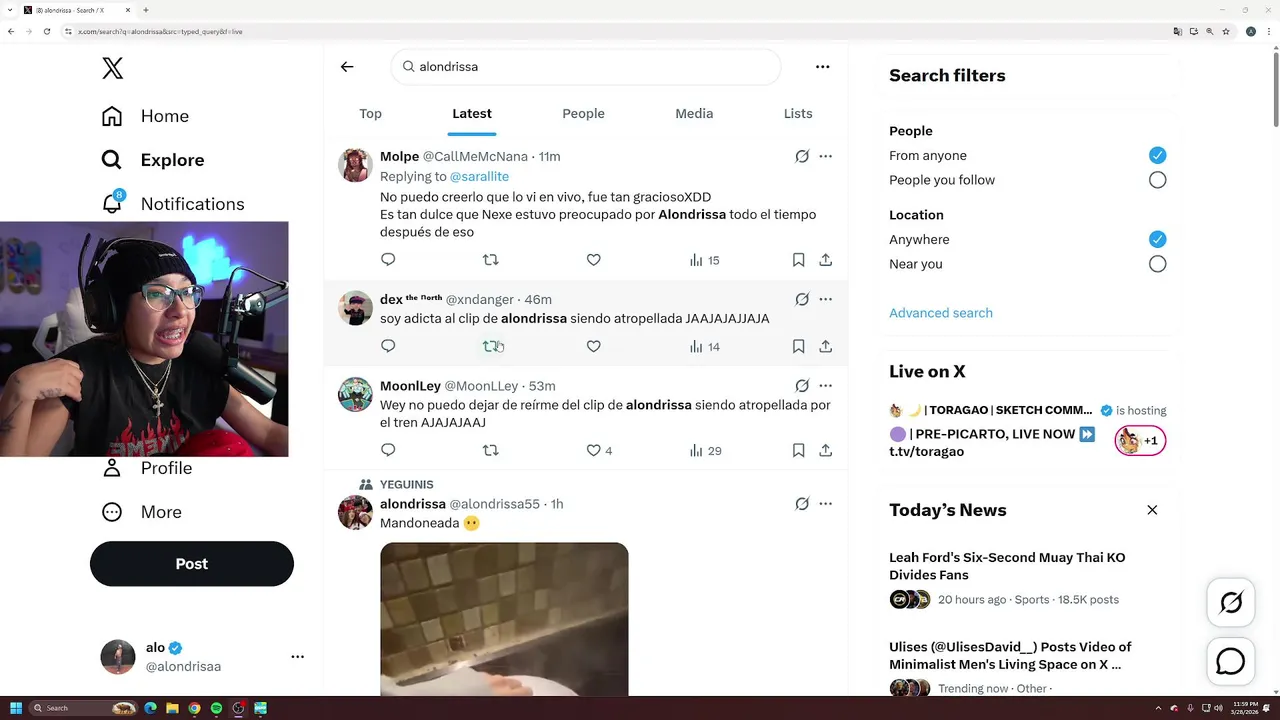Switch to the Latest tab
The height and width of the screenshot is (720, 1280).
pyautogui.click(x=472, y=114)
